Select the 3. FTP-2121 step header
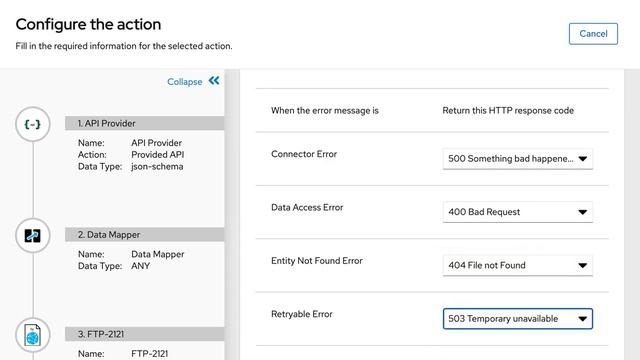 click(144, 334)
